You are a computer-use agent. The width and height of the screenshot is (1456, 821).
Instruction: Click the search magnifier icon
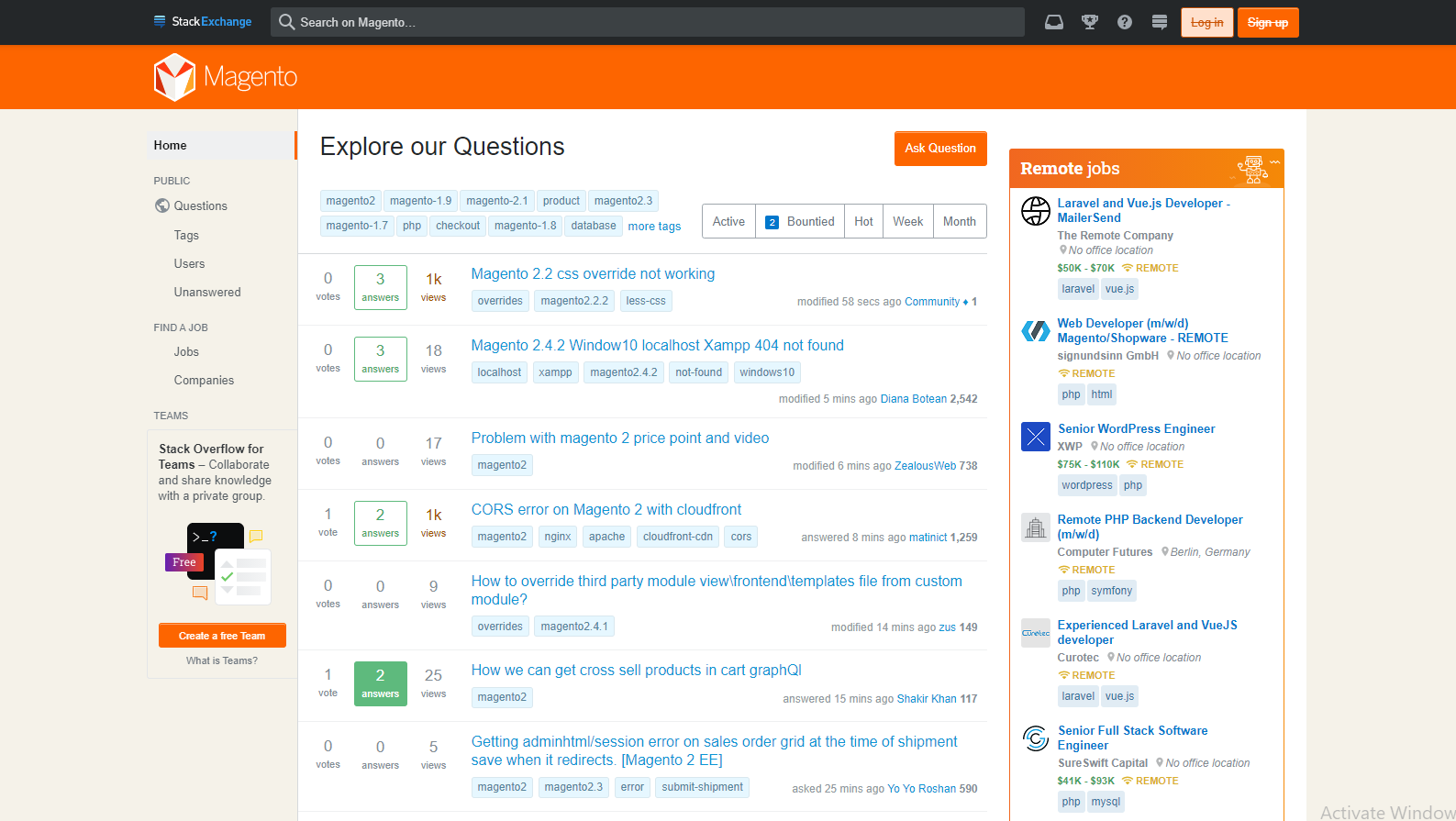286,22
